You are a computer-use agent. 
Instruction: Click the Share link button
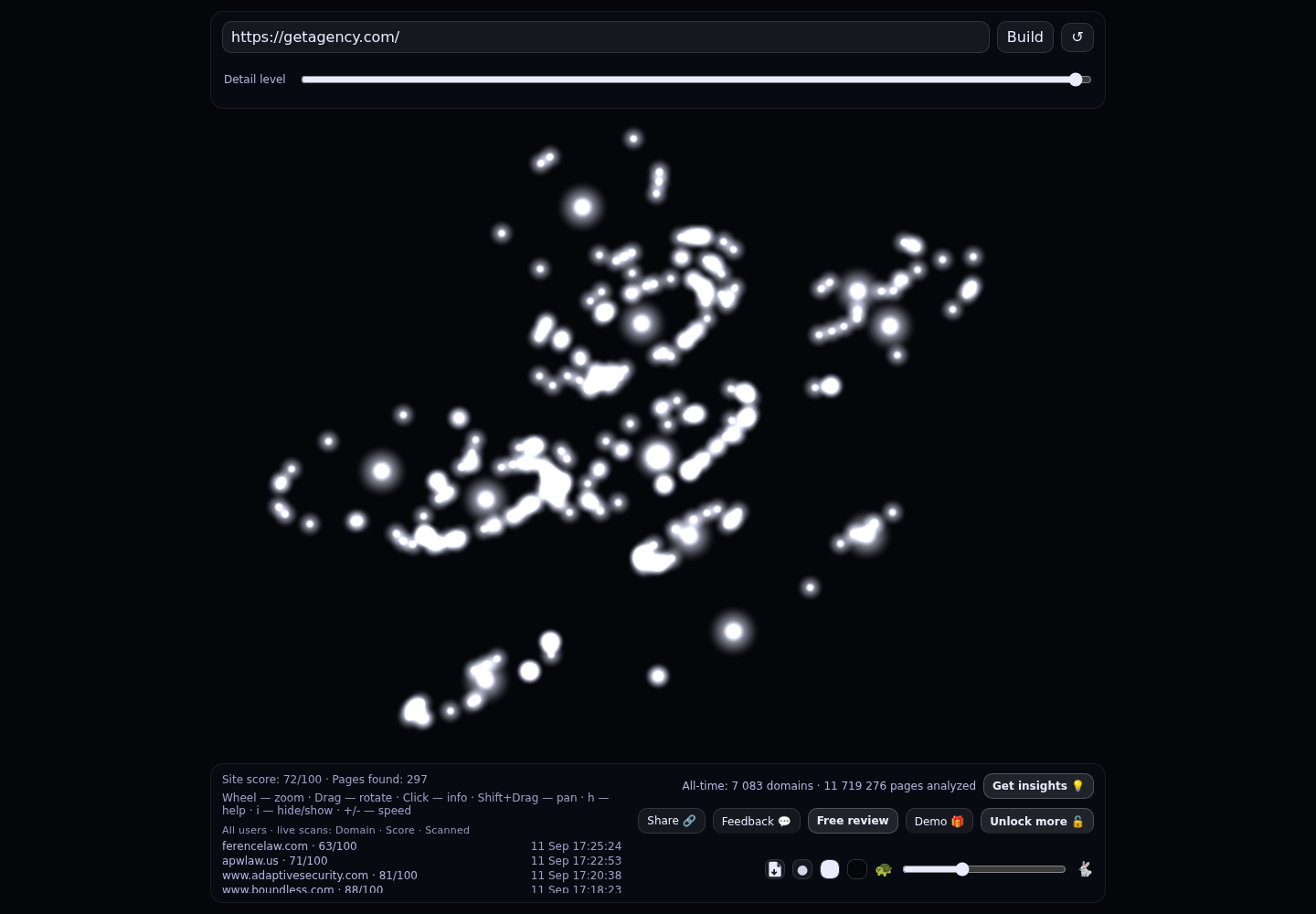672,821
